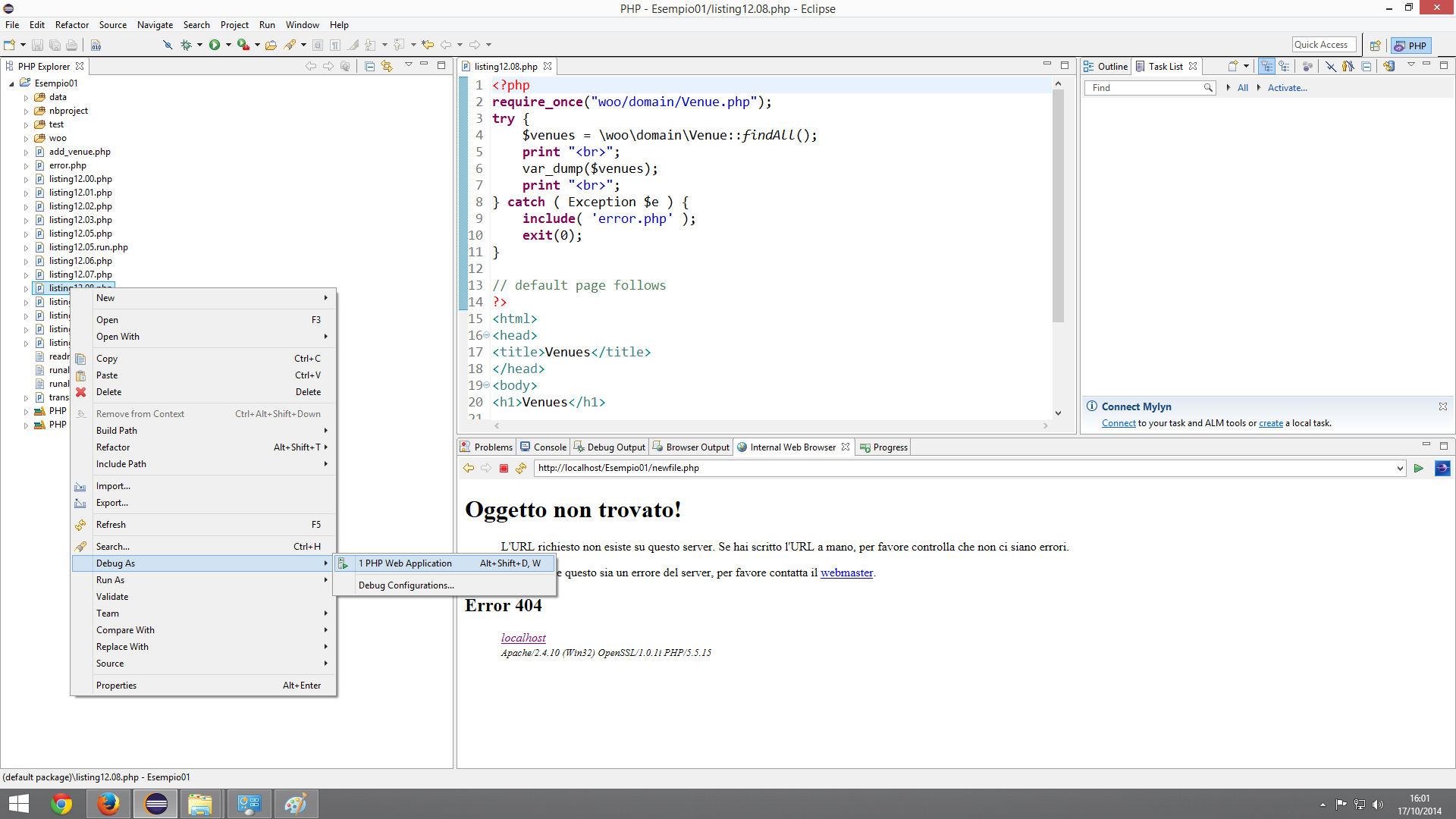Toggle Categorized view in Task List

click(x=1266, y=67)
